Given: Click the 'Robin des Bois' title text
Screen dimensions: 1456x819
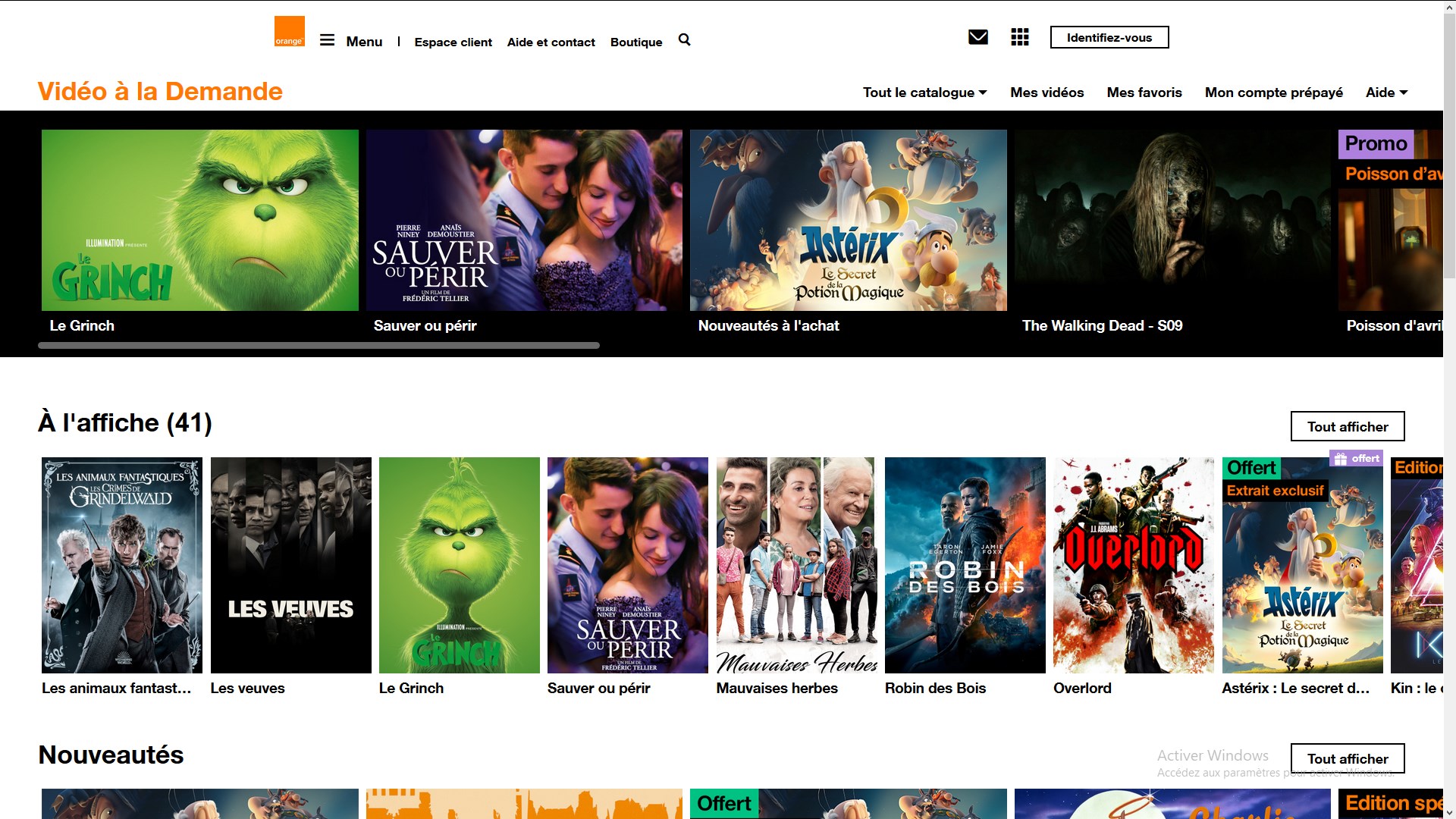Looking at the screenshot, I should [x=935, y=688].
